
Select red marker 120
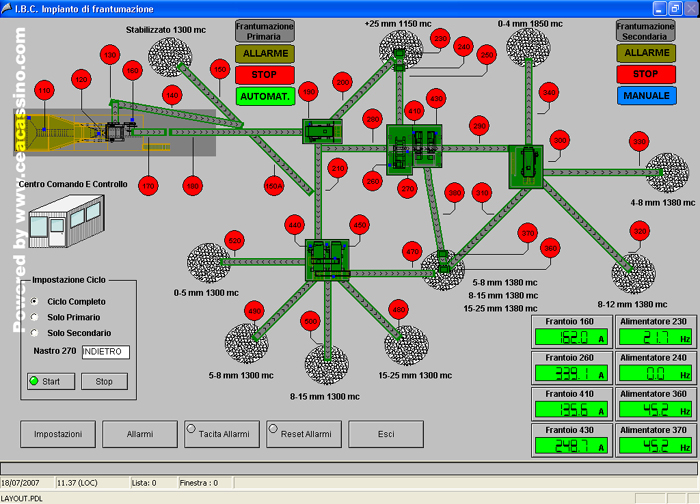tap(81, 79)
